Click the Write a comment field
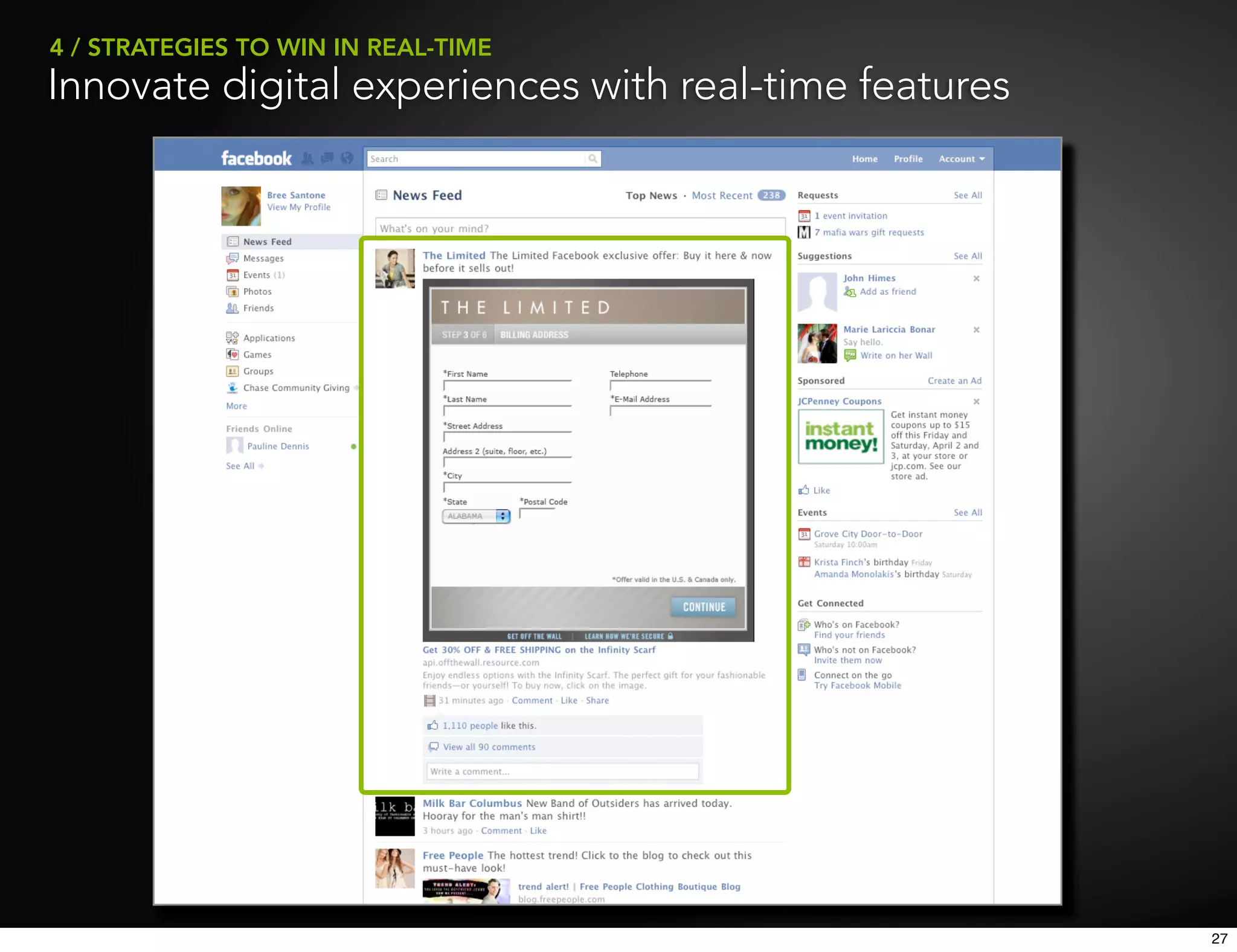 (562, 771)
